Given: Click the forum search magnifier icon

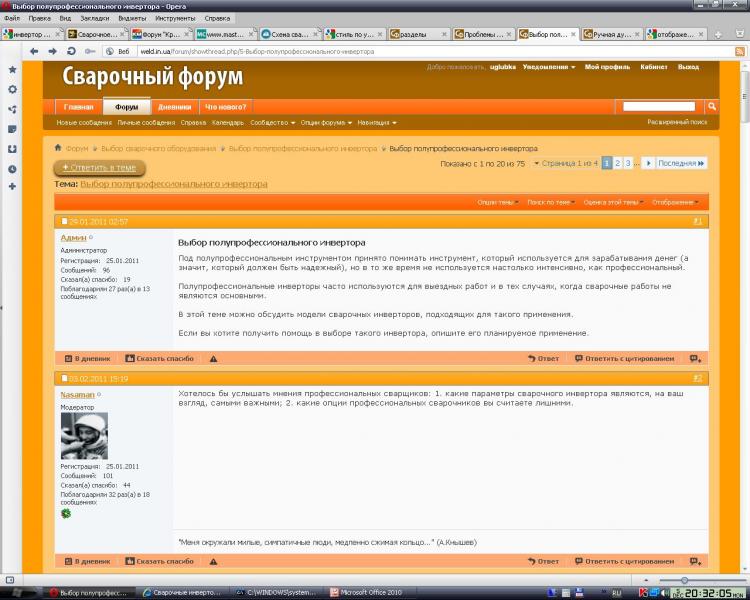Looking at the screenshot, I should pos(712,106).
